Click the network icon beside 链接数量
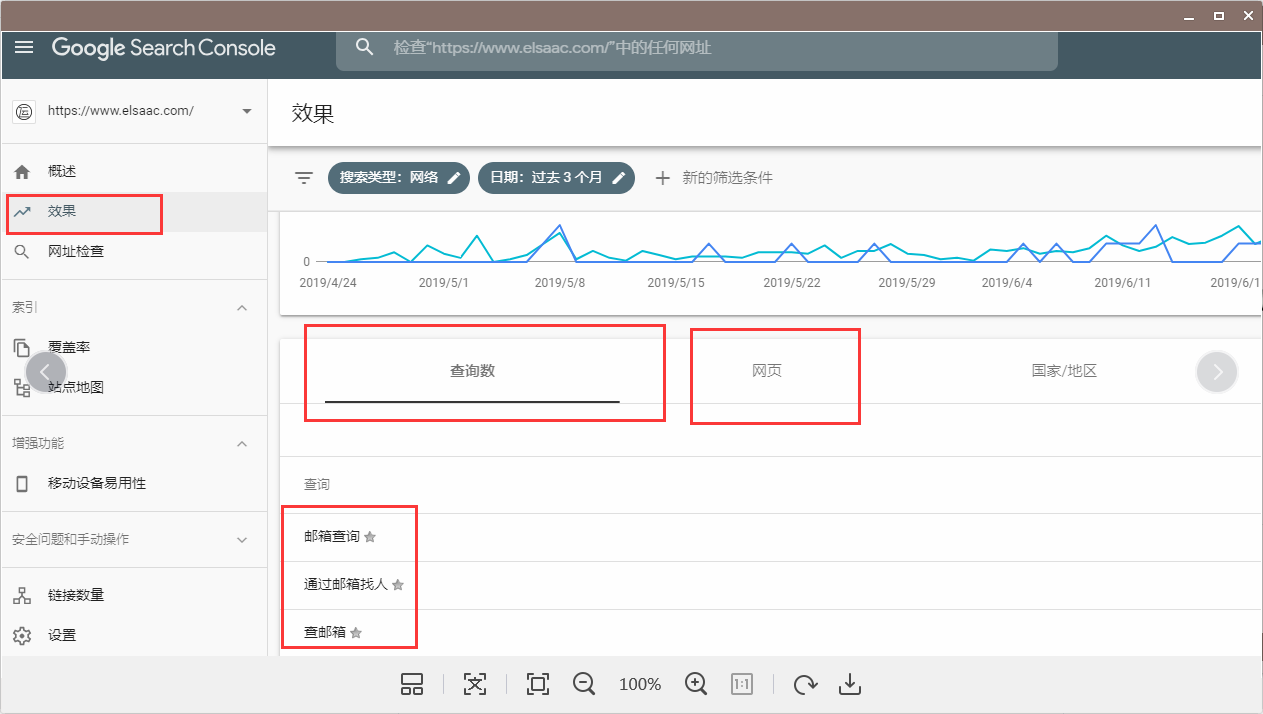This screenshot has width=1263, height=714. click(x=22, y=596)
